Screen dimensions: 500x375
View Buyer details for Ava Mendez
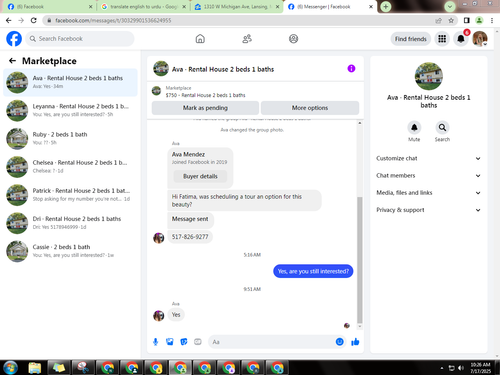tap(200, 176)
